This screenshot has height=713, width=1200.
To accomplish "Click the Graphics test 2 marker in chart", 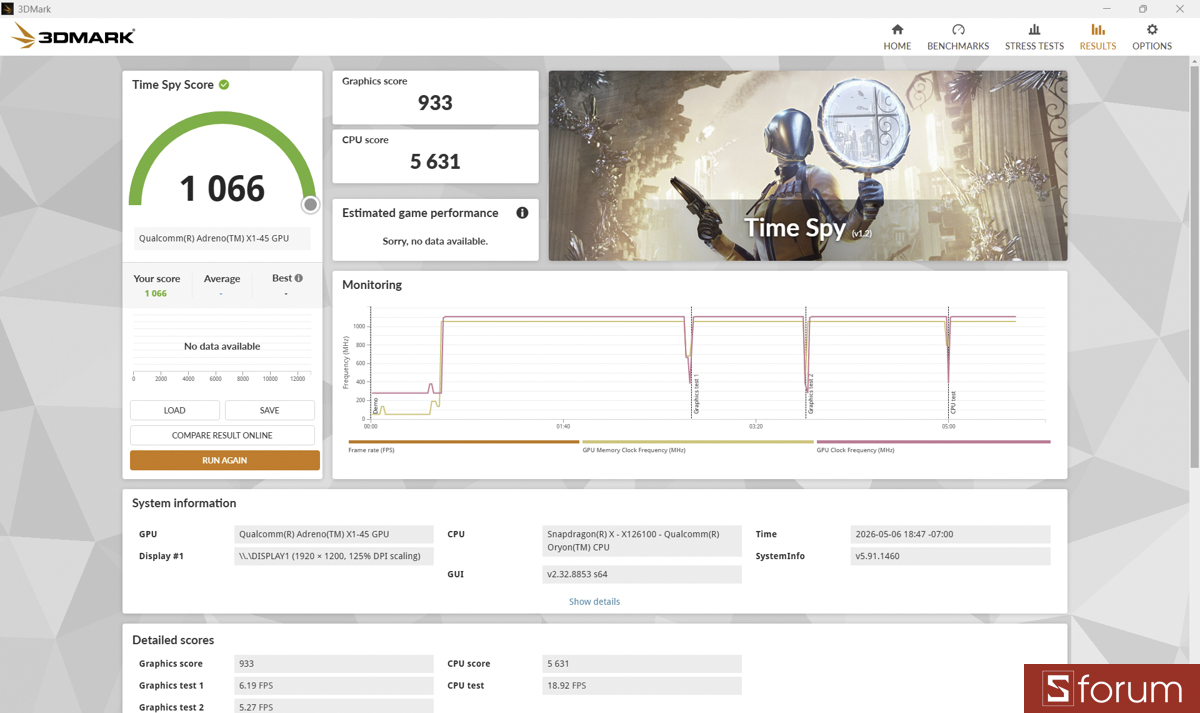I will point(810,394).
